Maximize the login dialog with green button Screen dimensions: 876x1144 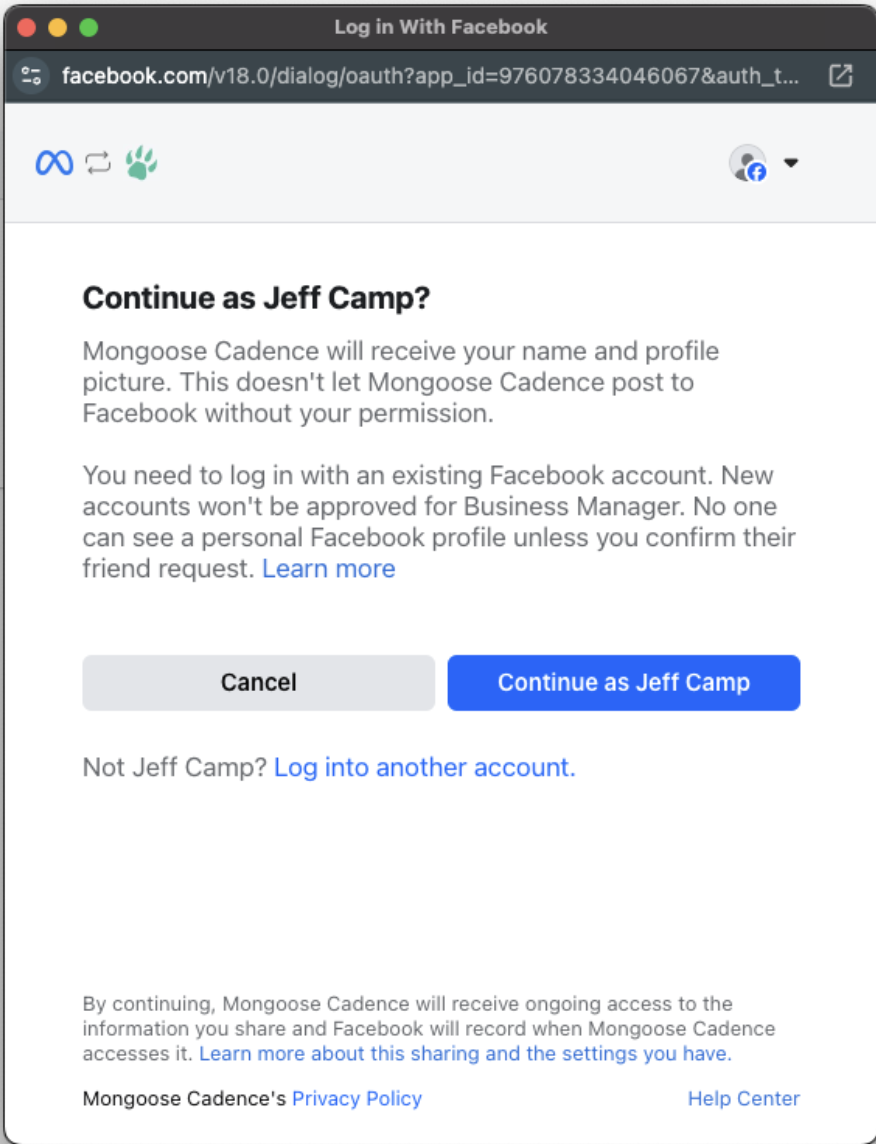tap(89, 27)
